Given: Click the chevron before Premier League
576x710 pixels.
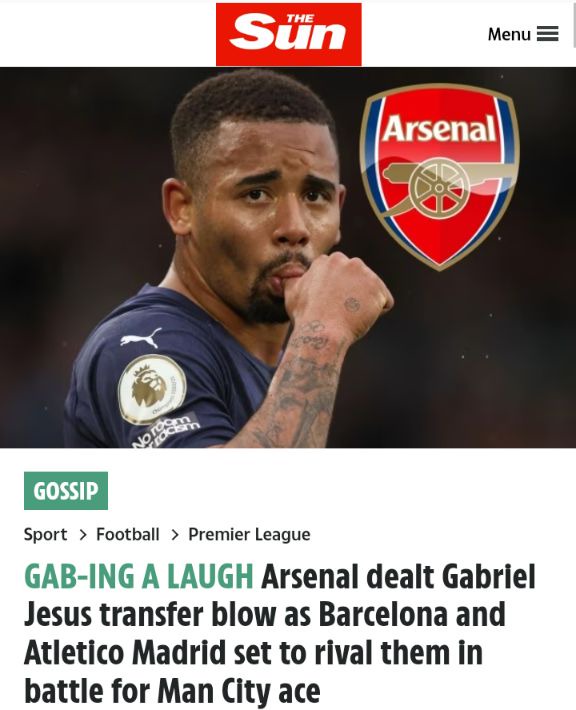Looking at the screenshot, I should [x=175, y=535].
